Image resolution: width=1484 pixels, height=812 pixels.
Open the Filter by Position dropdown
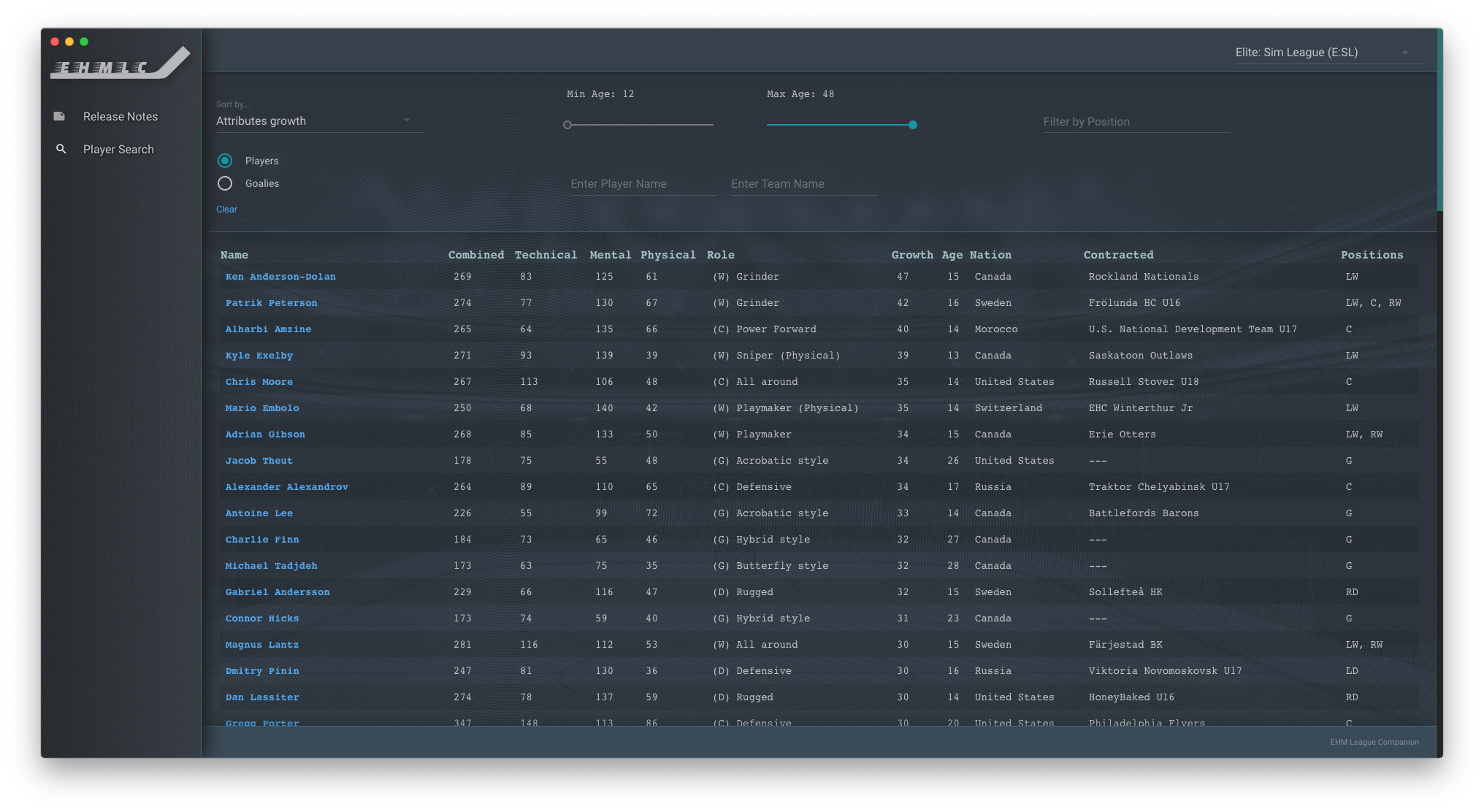click(x=1136, y=122)
